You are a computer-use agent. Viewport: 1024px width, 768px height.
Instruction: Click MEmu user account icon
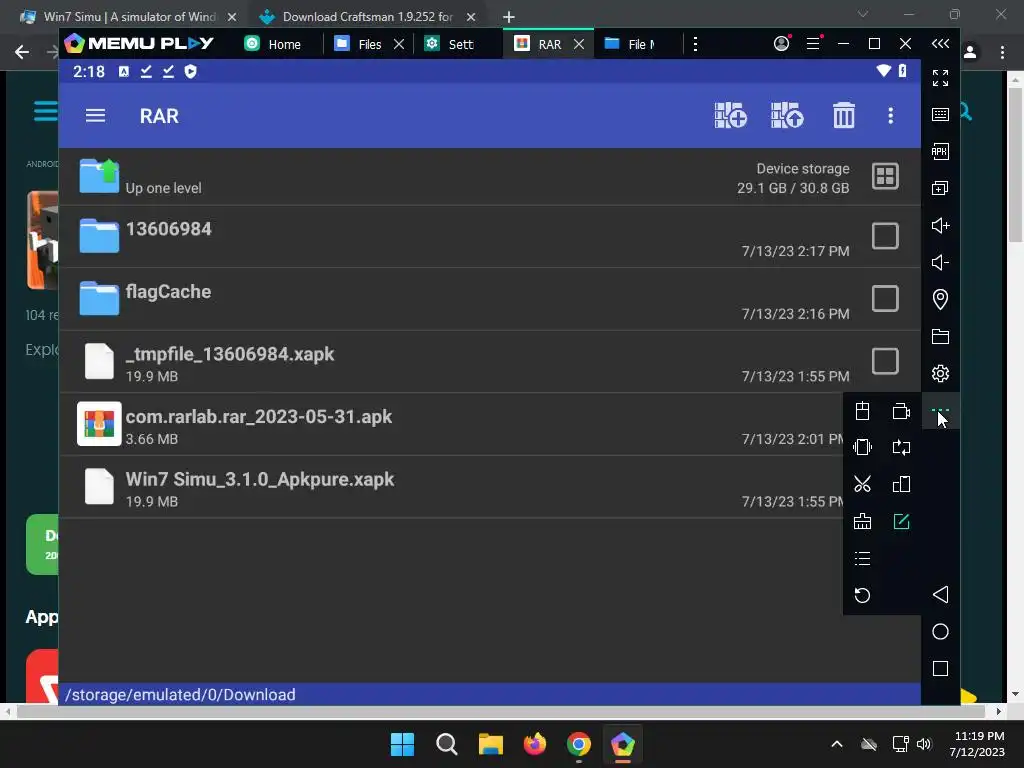click(782, 44)
